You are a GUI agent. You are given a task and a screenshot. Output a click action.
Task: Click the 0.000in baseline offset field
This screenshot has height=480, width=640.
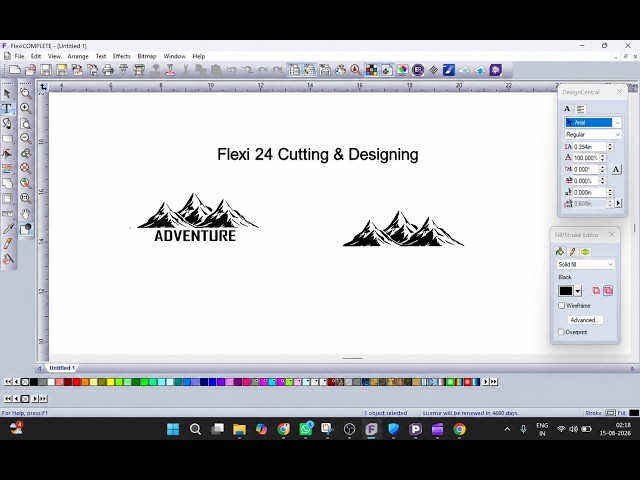click(x=590, y=192)
